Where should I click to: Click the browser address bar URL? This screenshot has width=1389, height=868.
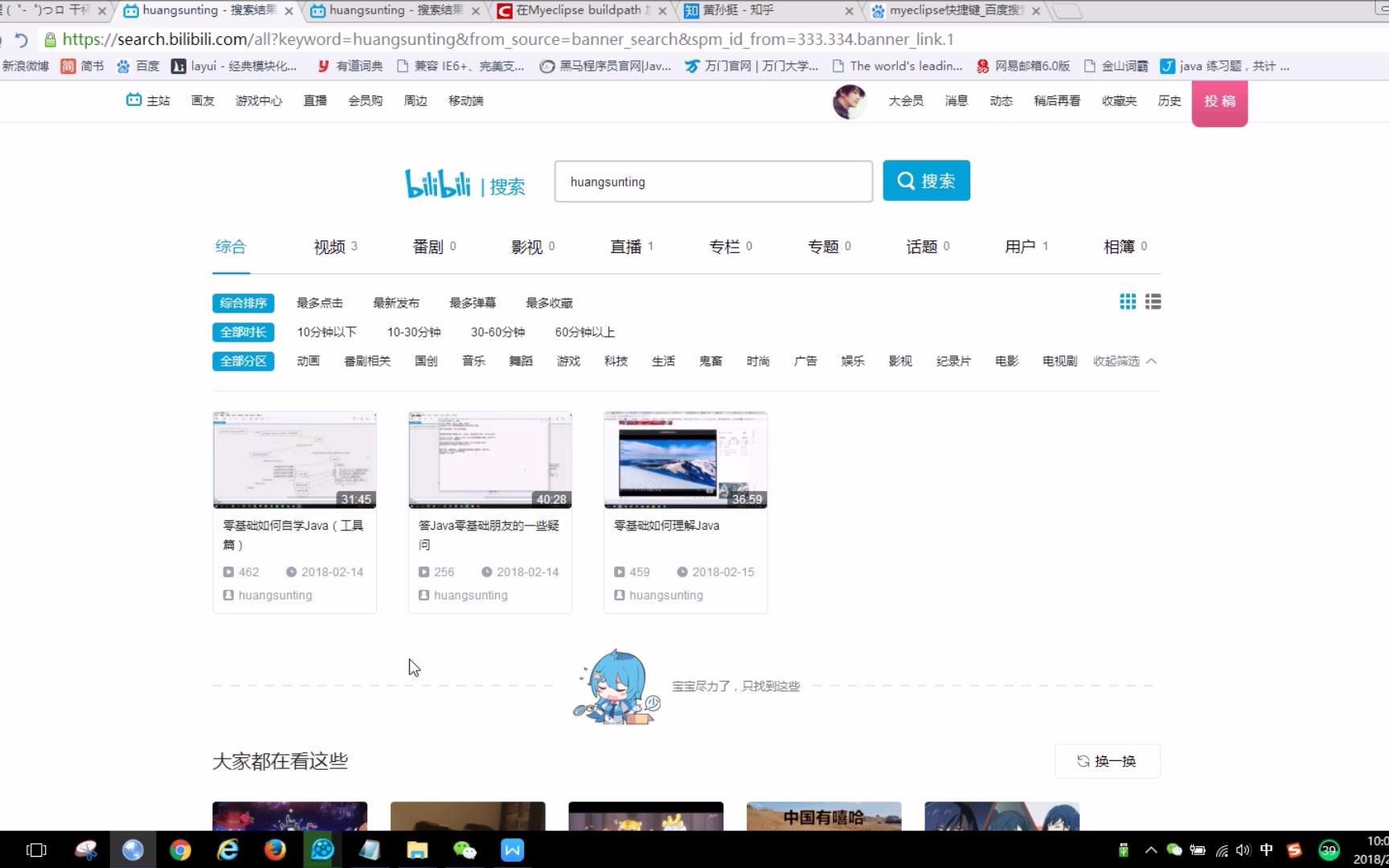point(508,39)
